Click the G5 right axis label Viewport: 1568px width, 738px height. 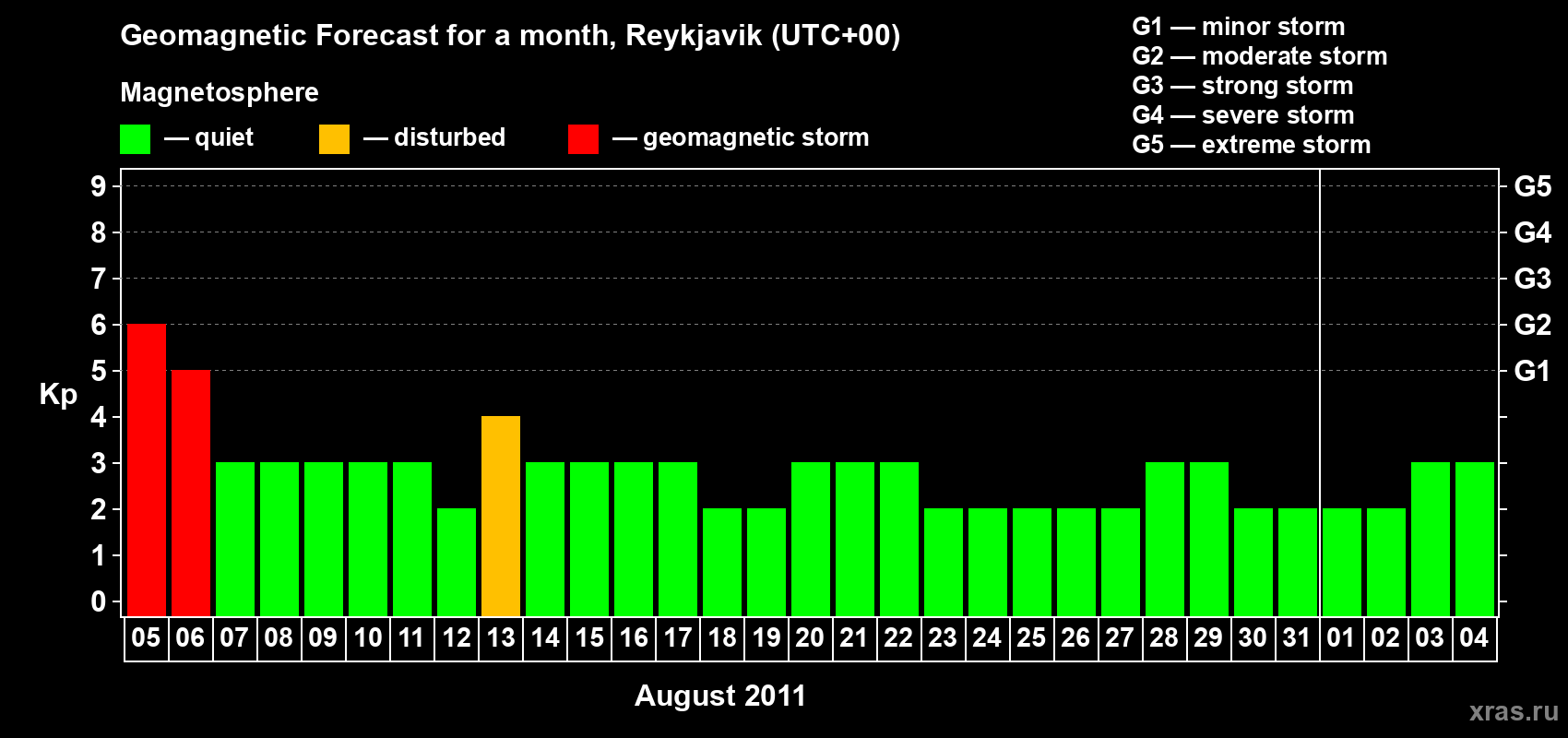[1533, 186]
